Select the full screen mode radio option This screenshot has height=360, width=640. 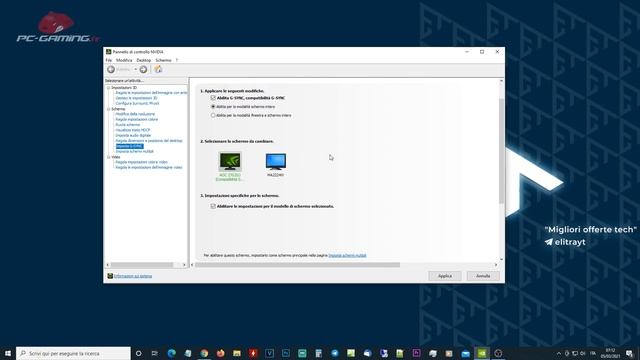pos(213,107)
